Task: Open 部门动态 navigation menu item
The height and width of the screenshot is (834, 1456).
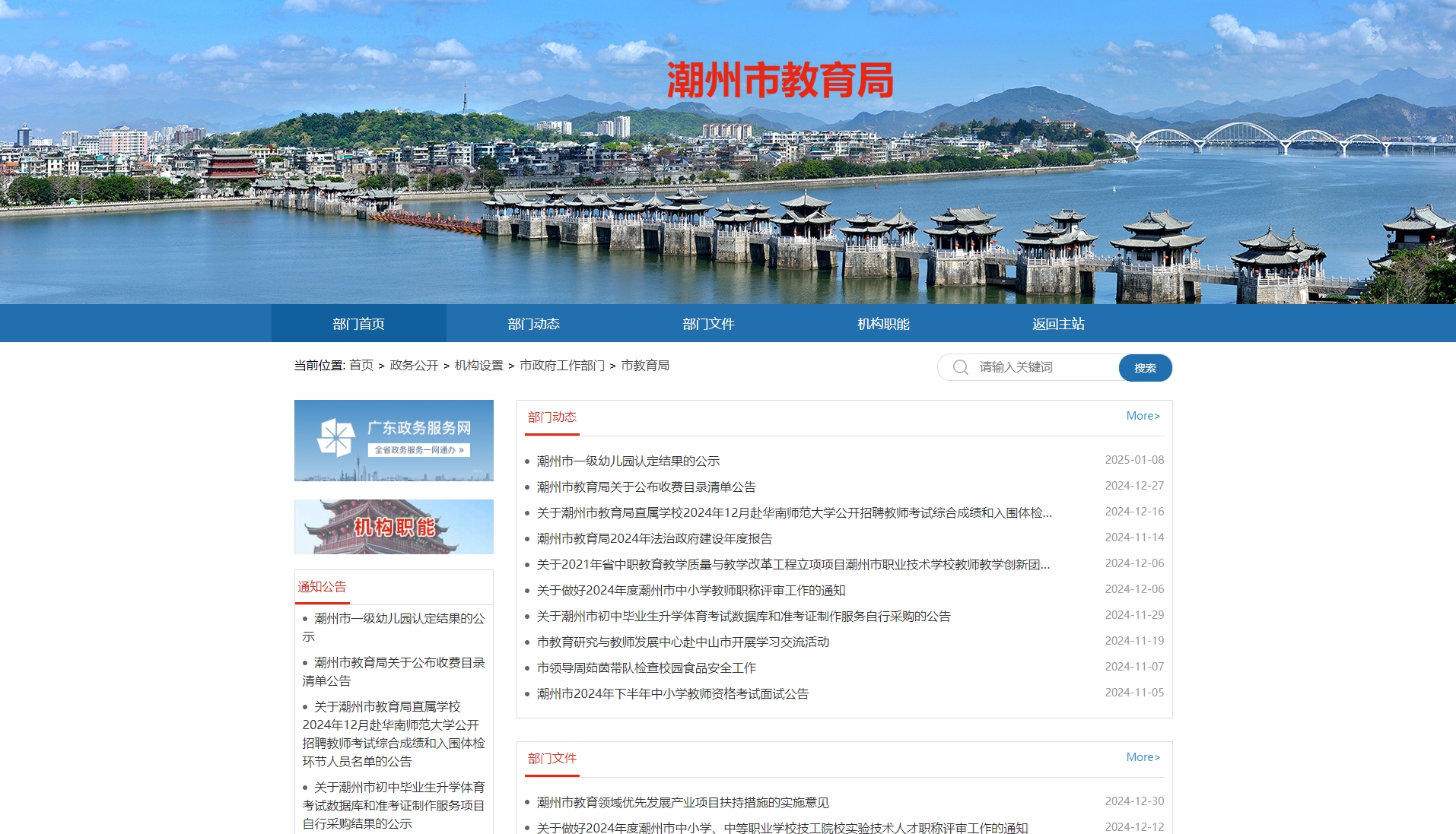Action: [x=533, y=324]
